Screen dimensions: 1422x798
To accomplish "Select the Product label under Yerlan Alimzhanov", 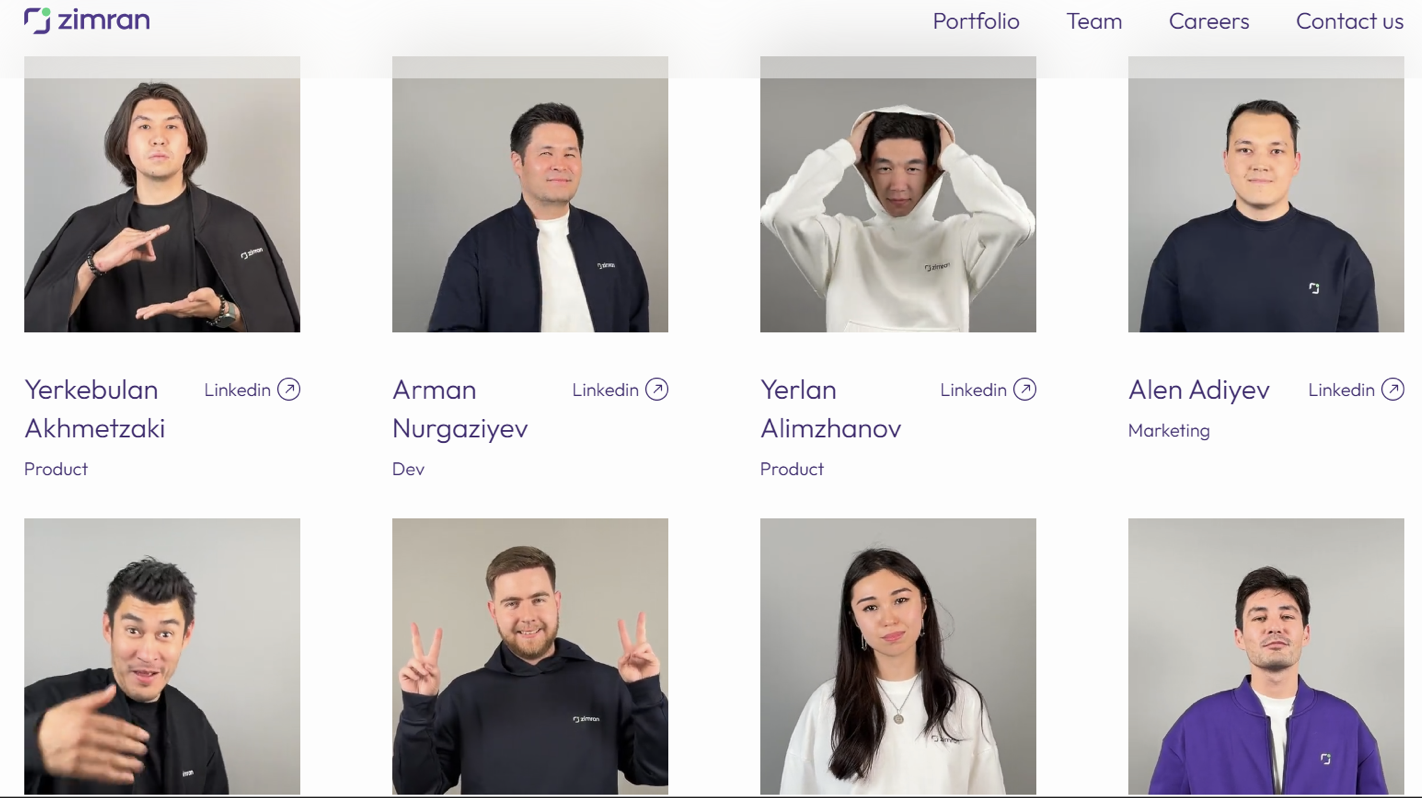I will (x=792, y=469).
